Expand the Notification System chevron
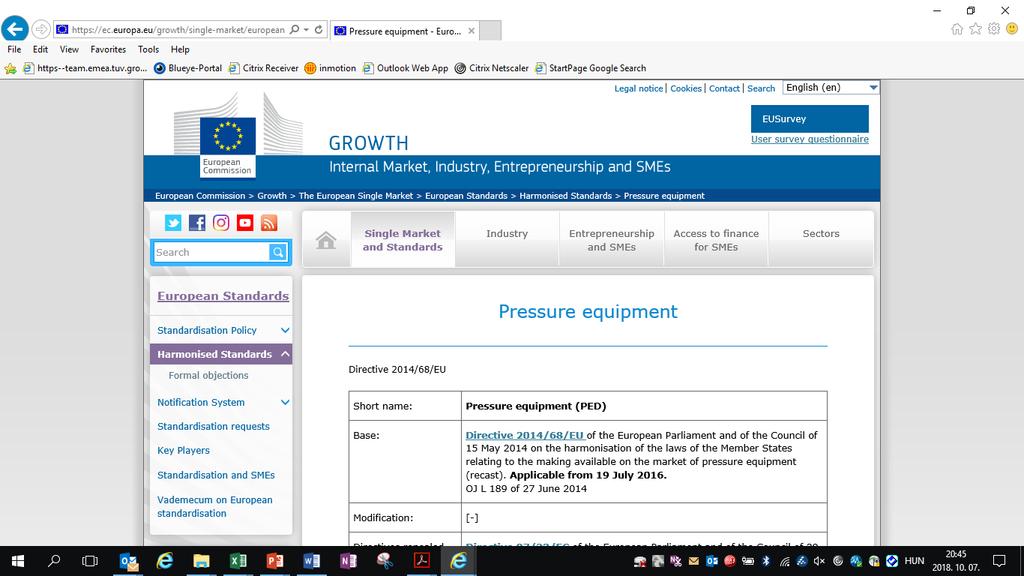1024x576 pixels. (285, 402)
